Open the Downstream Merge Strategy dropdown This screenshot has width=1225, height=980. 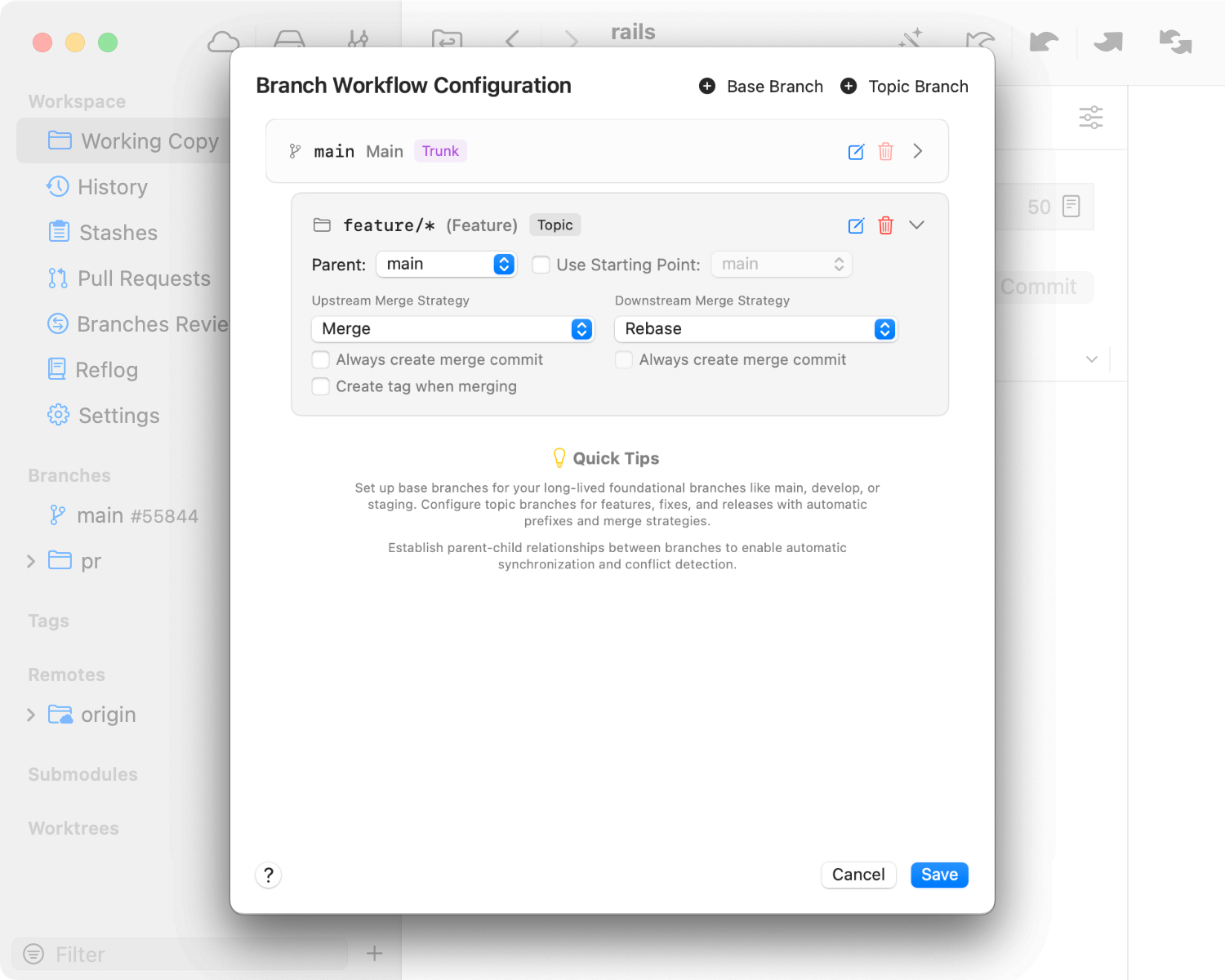[x=755, y=329]
